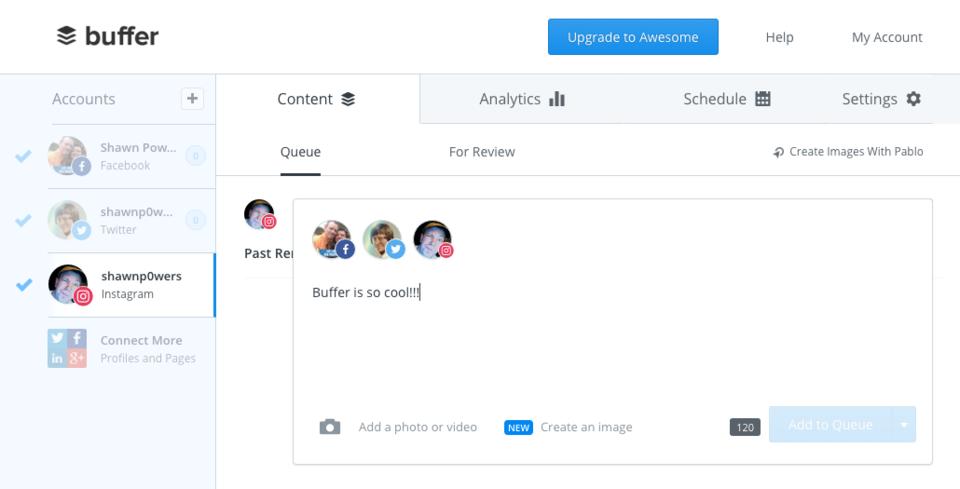Click the Buffer logo icon
Image resolution: width=960 pixels, height=489 pixels.
(x=66, y=37)
